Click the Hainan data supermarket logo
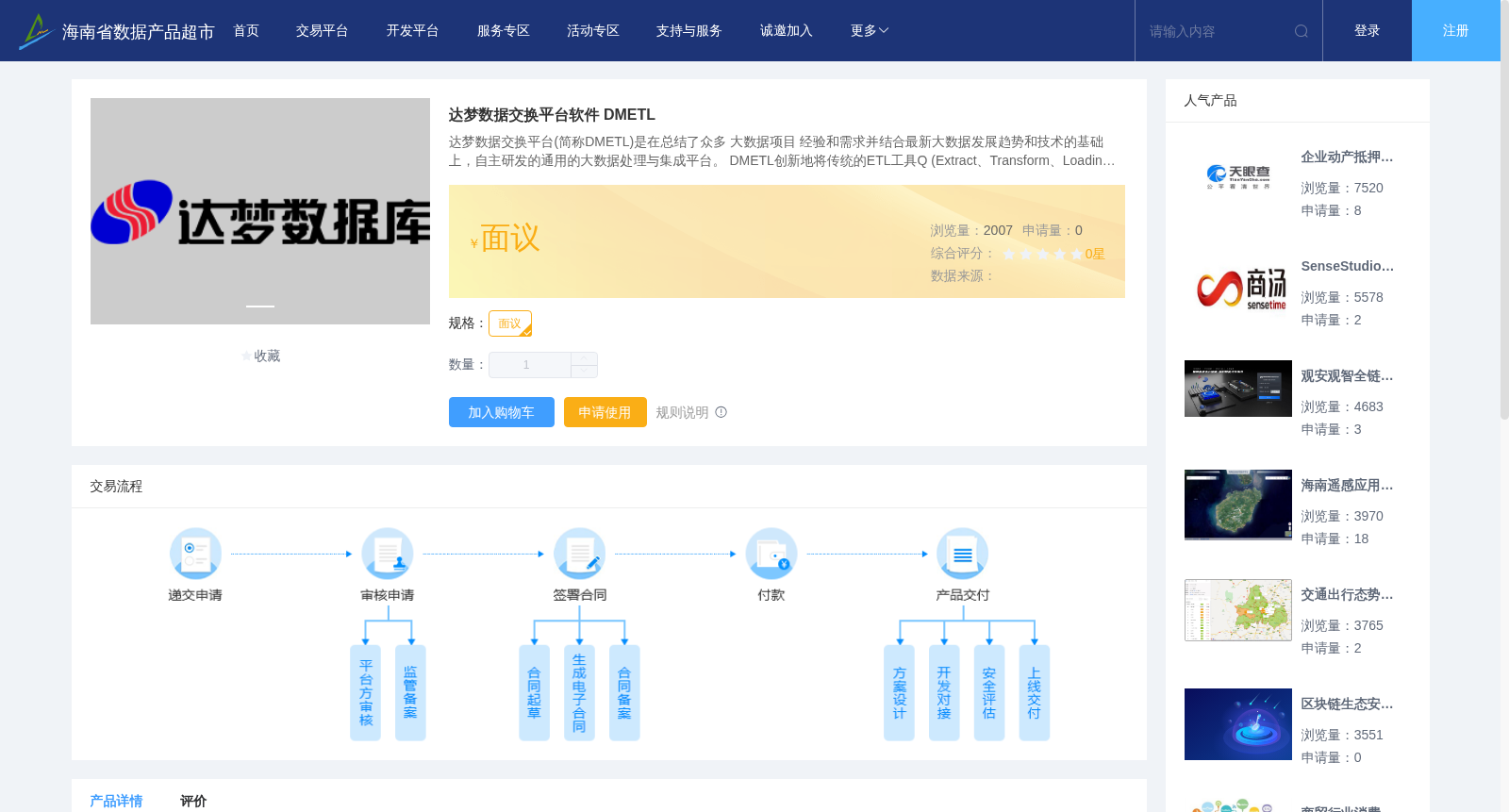1509x812 pixels. click(x=35, y=31)
